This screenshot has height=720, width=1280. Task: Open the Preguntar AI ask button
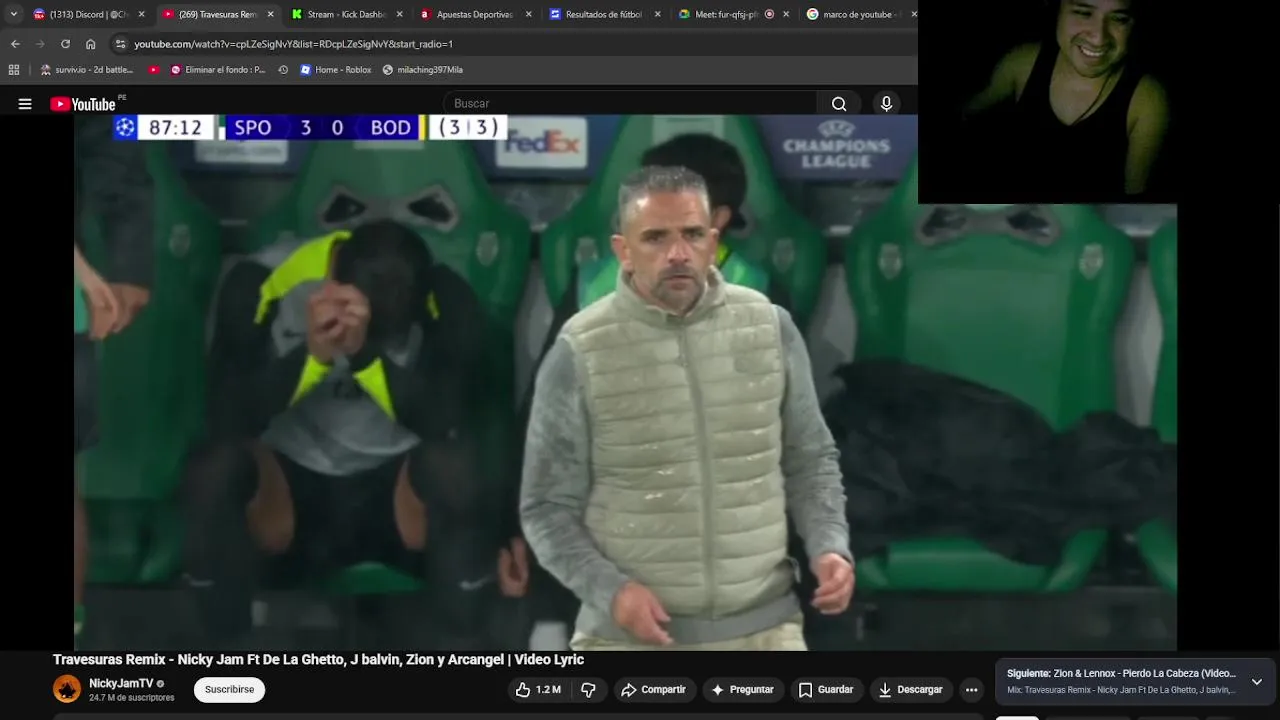742,690
